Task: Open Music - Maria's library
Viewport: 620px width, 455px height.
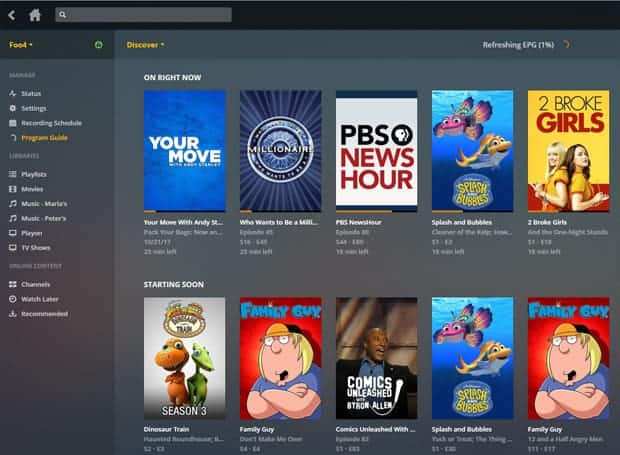Action: (44, 204)
